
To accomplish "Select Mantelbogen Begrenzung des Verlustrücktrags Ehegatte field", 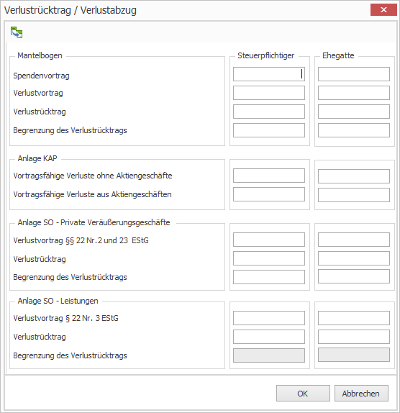I will [354, 130].
